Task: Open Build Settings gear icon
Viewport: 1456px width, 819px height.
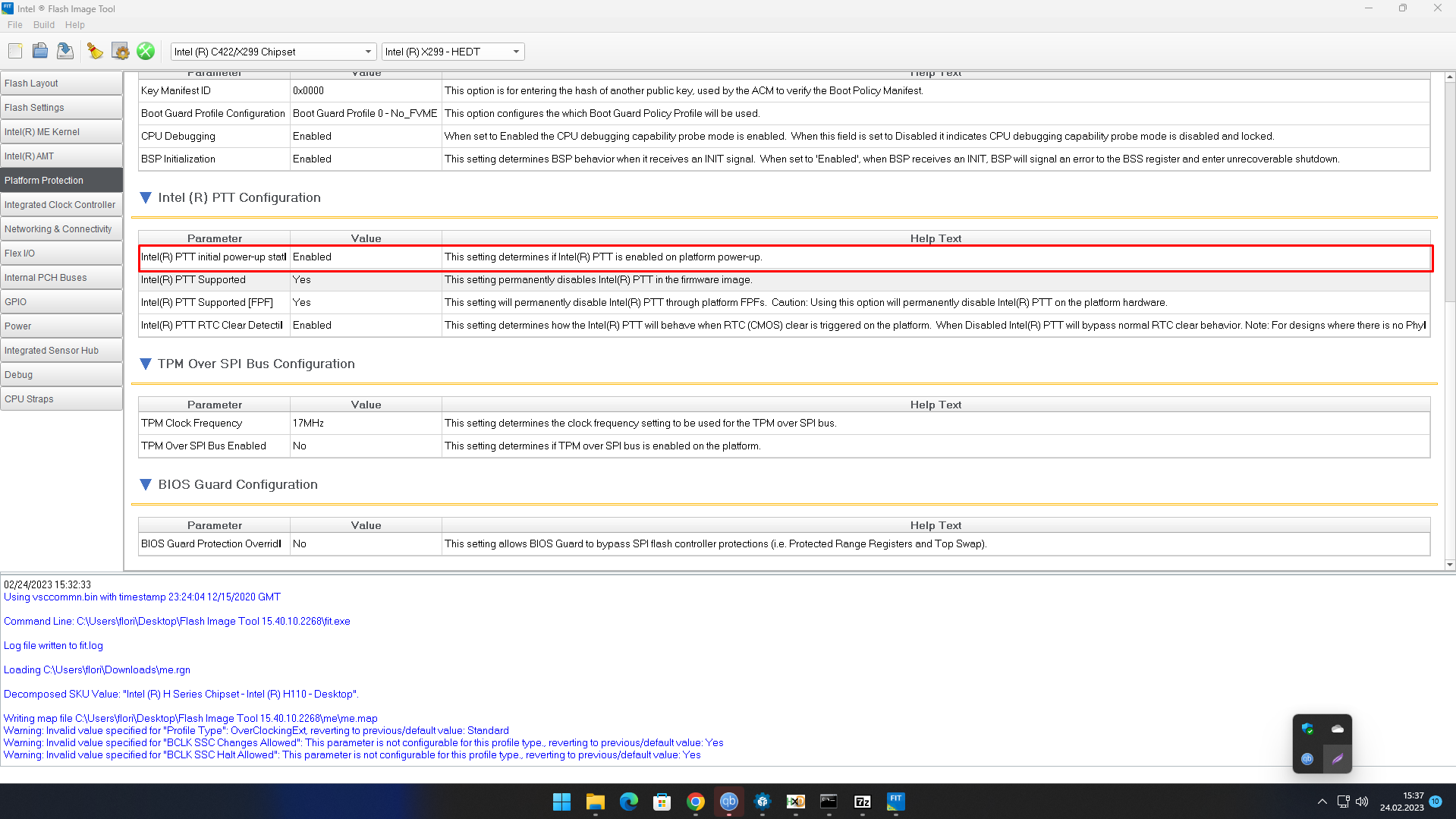Action: point(121,52)
